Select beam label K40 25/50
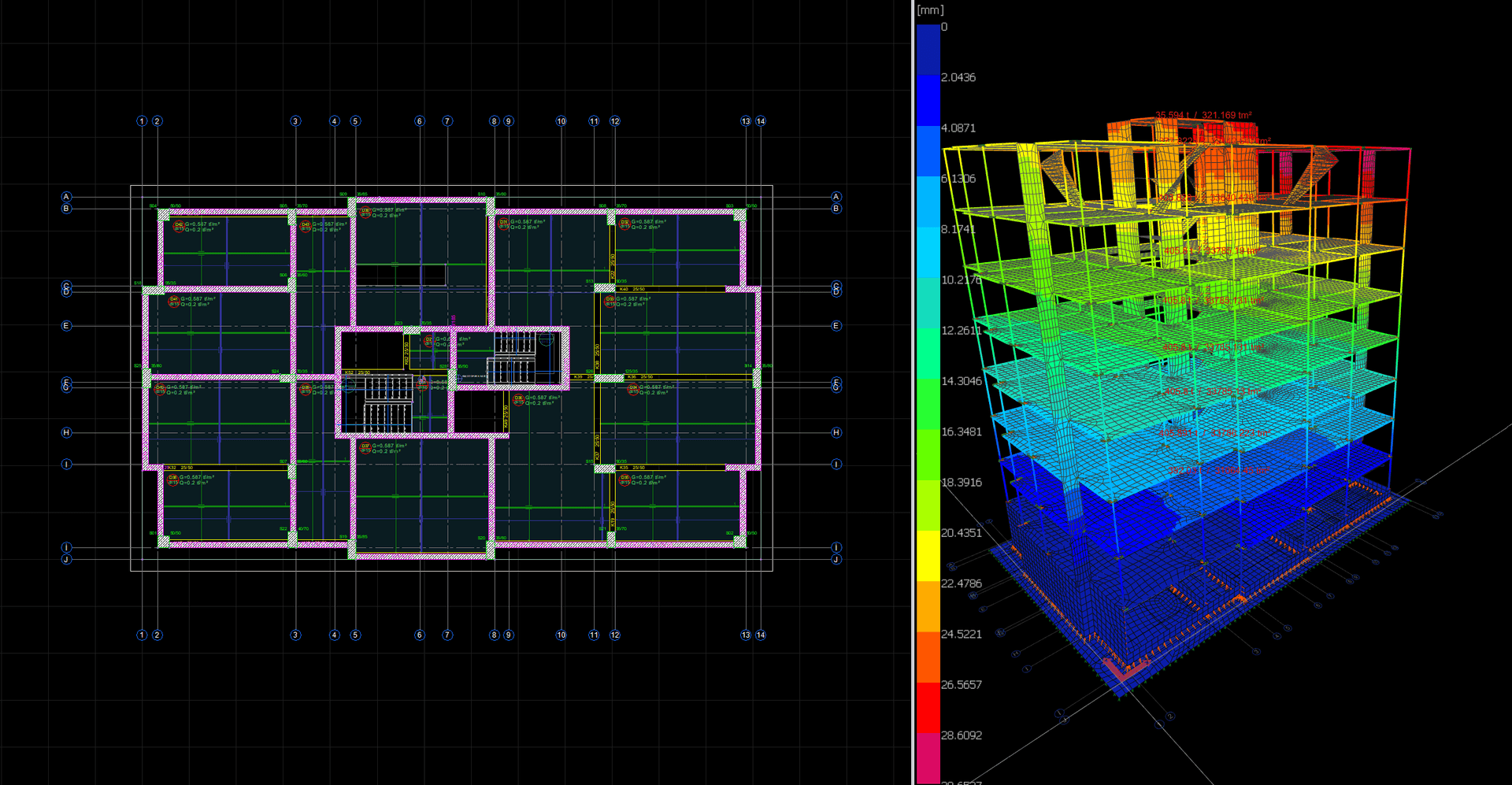The image size is (1512, 785). click(632, 289)
